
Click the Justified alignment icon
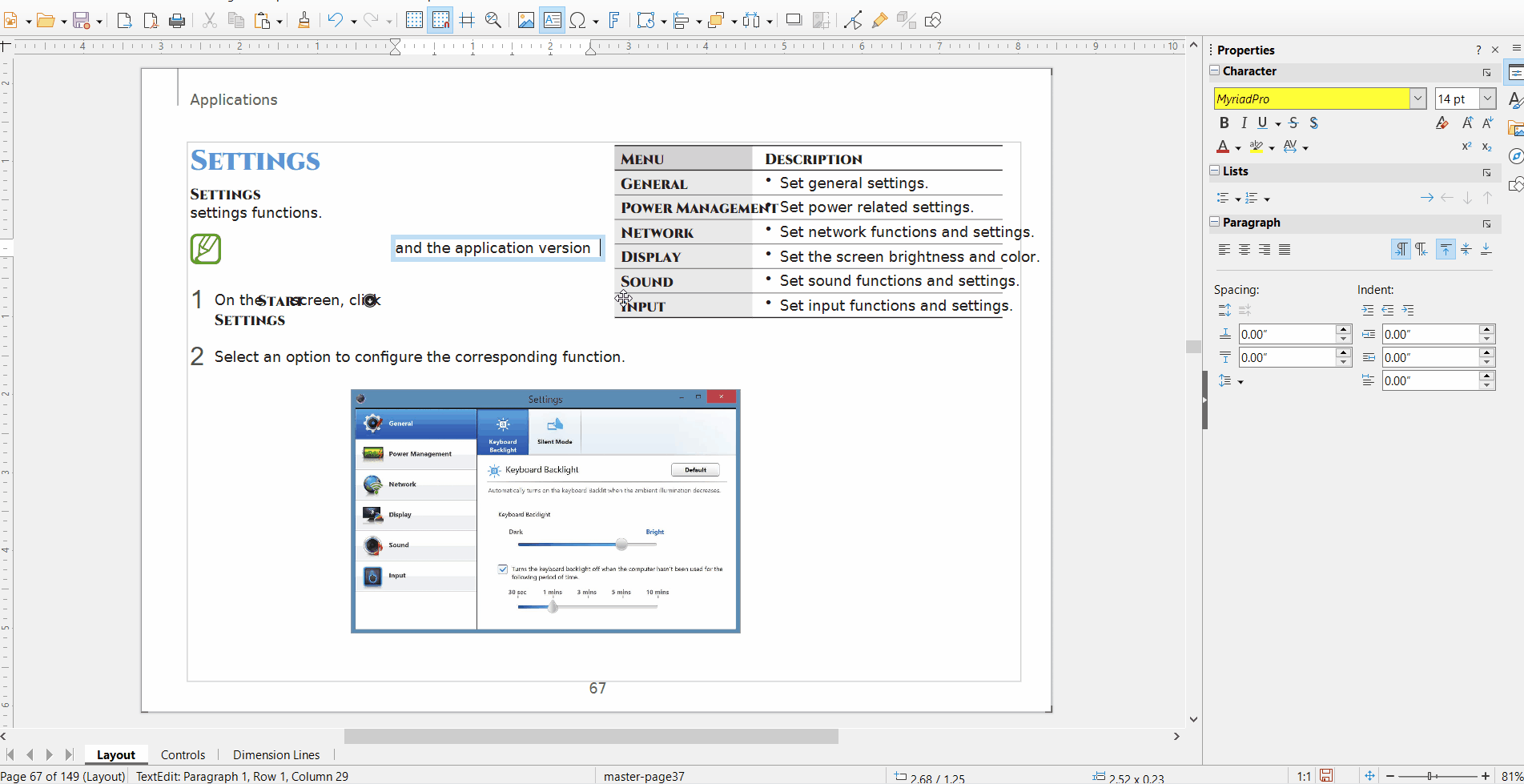1284,250
